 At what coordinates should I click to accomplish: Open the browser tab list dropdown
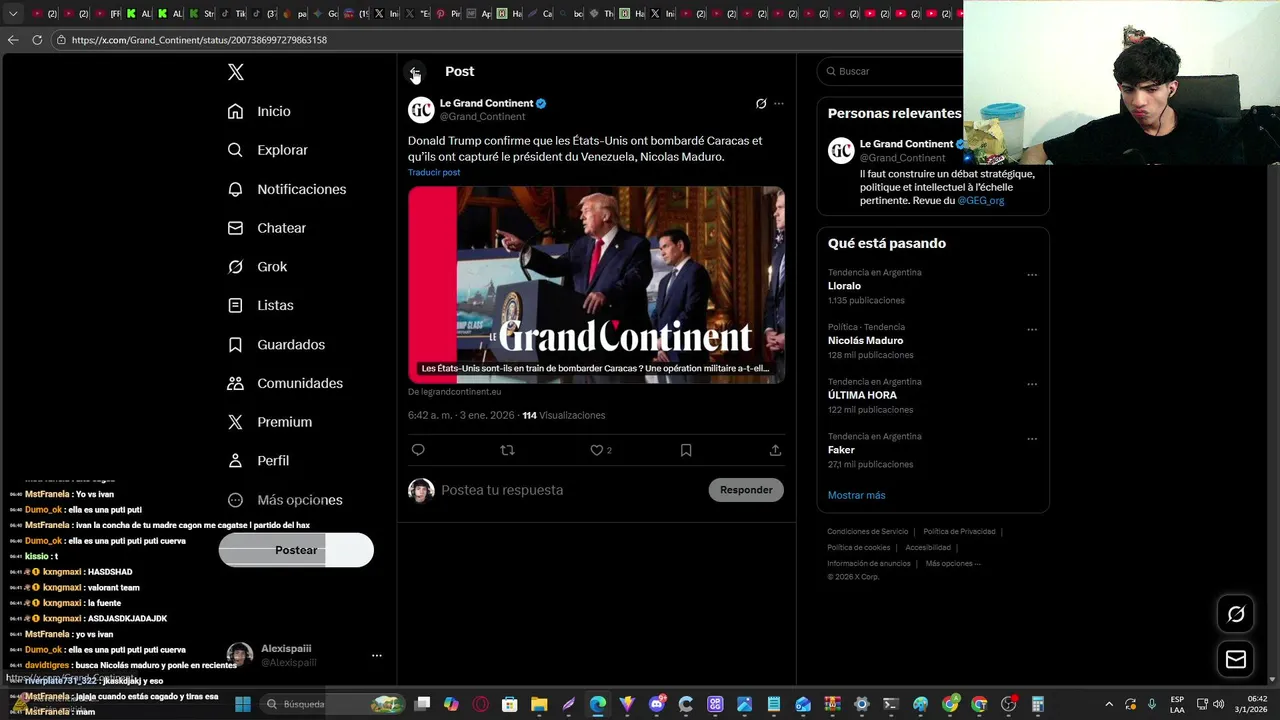click(13, 14)
